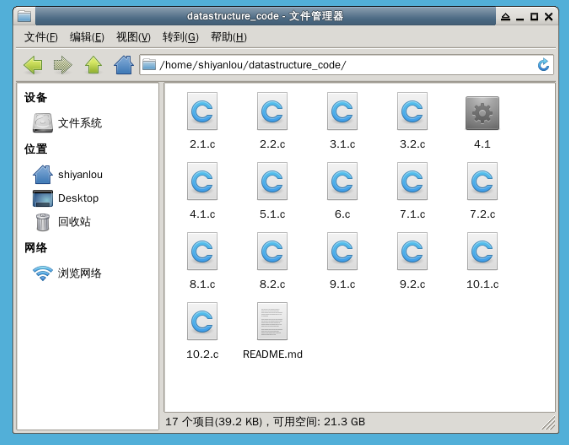Open the 转到(G) menu

click(x=180, y=37)
